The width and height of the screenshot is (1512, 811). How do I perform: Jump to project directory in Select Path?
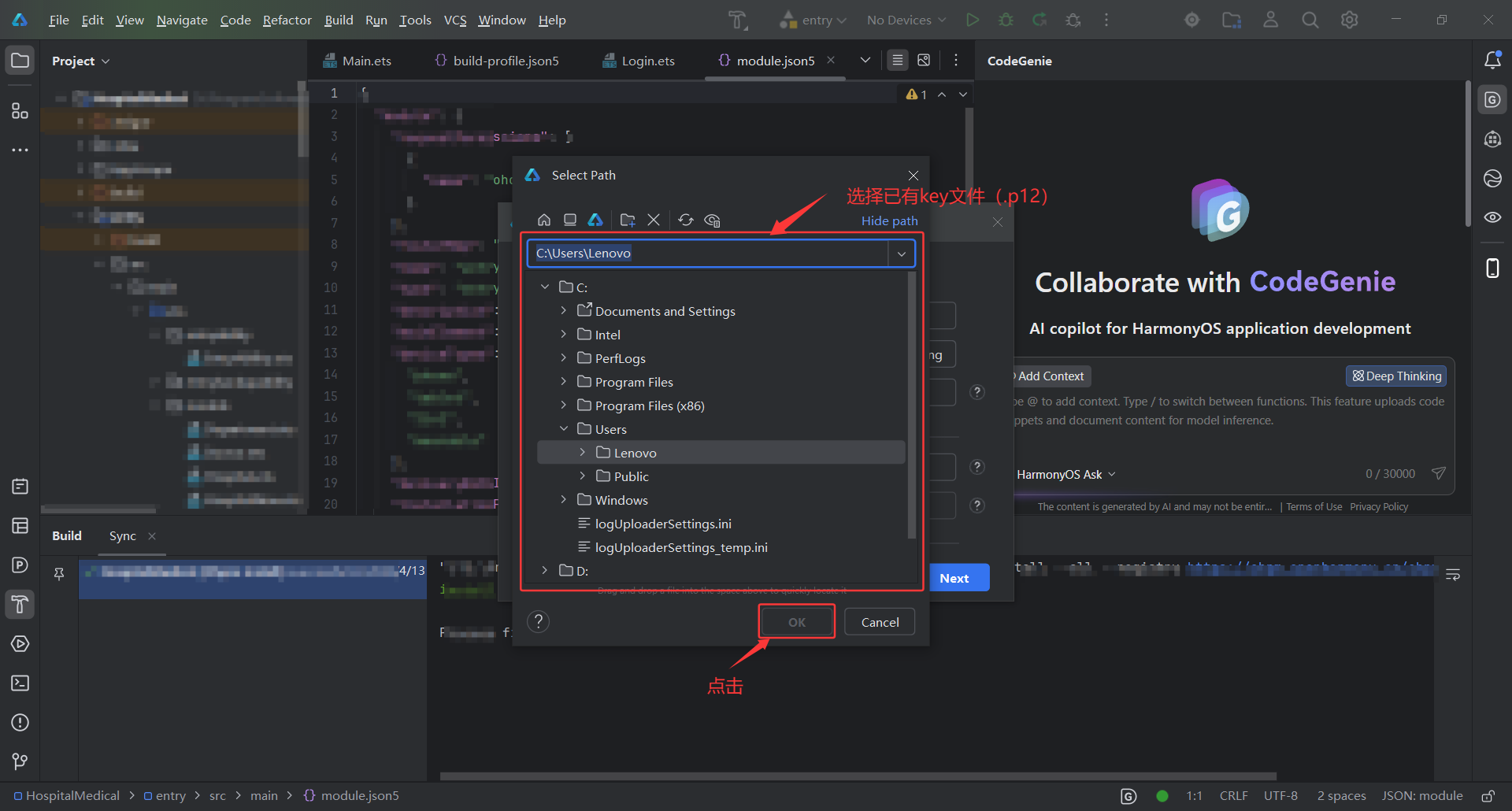pos(595,220)
